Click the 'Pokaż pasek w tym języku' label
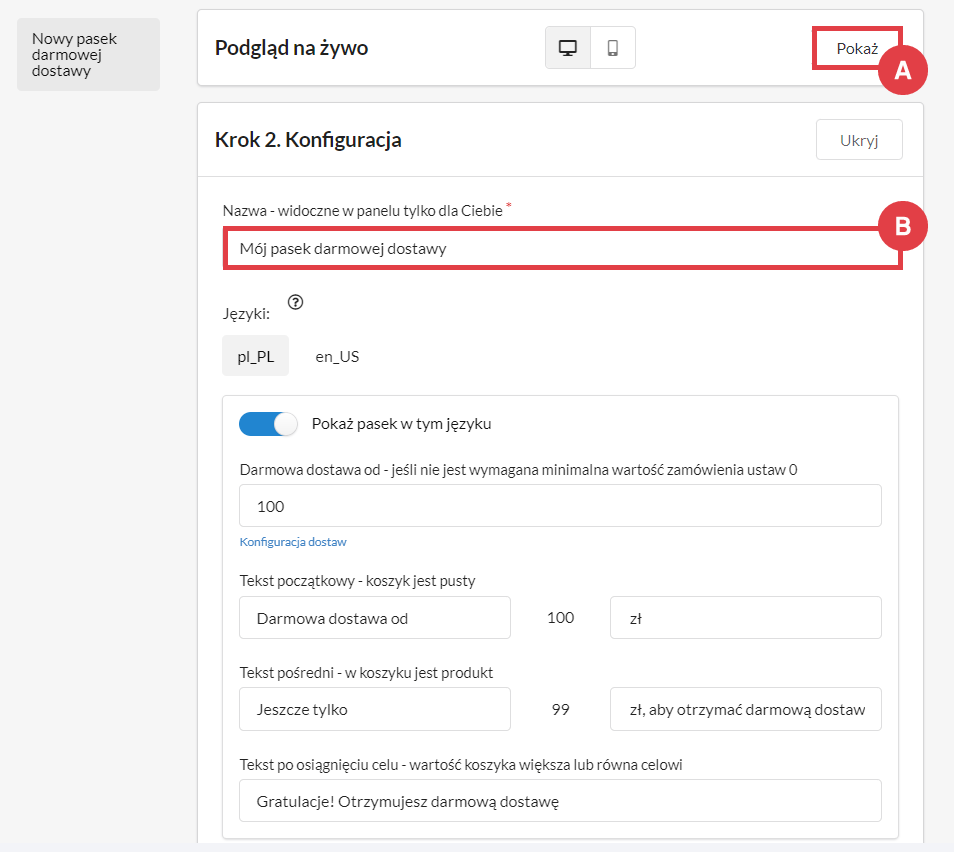The image size is (954, 852). (x=401, y=424)
